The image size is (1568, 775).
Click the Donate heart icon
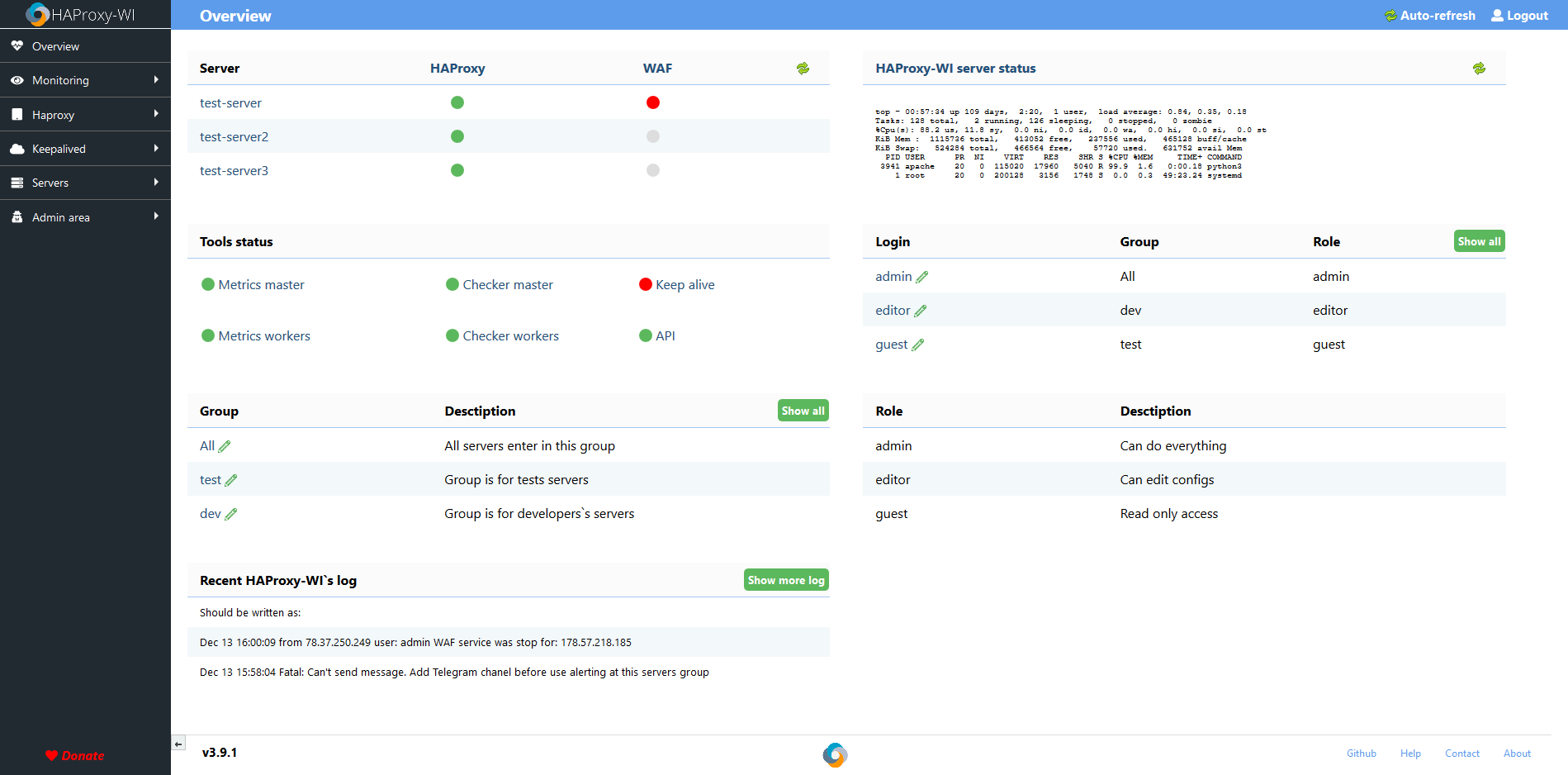click(x=51, y=755)
